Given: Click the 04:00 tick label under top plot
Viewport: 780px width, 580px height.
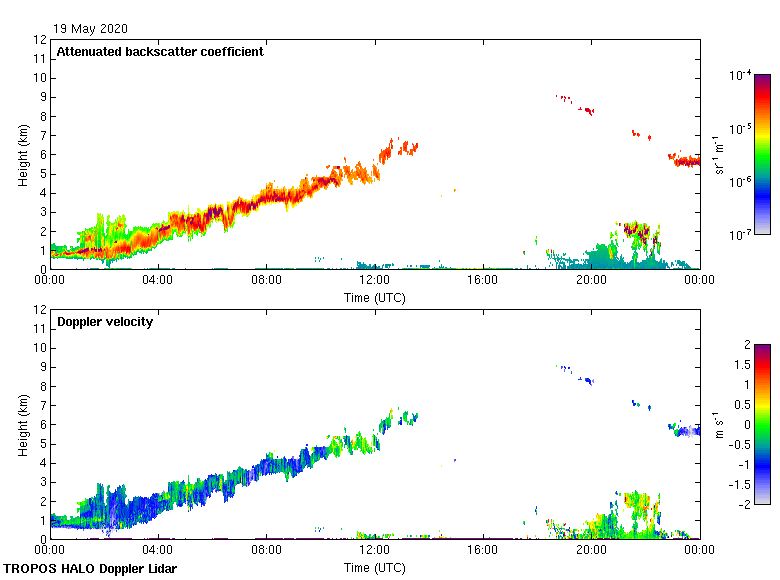Looking at the screenshot, I should pos(158,281).
